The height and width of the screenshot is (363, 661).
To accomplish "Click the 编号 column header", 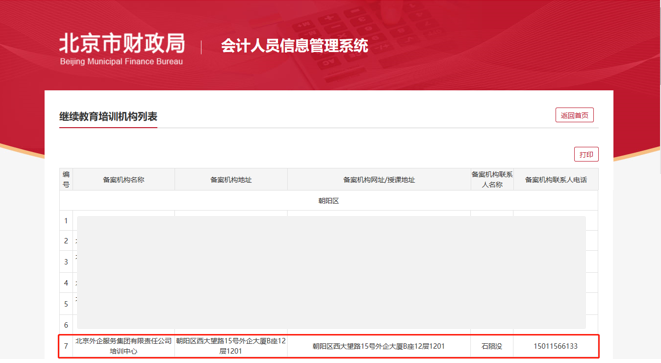I will tap(66, 180).
